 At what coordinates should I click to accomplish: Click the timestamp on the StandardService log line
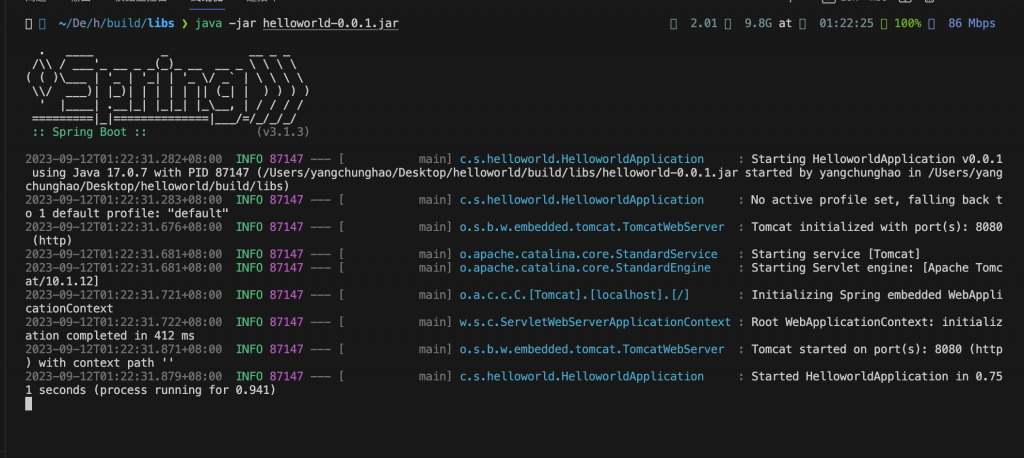click(x=123, y=254)
